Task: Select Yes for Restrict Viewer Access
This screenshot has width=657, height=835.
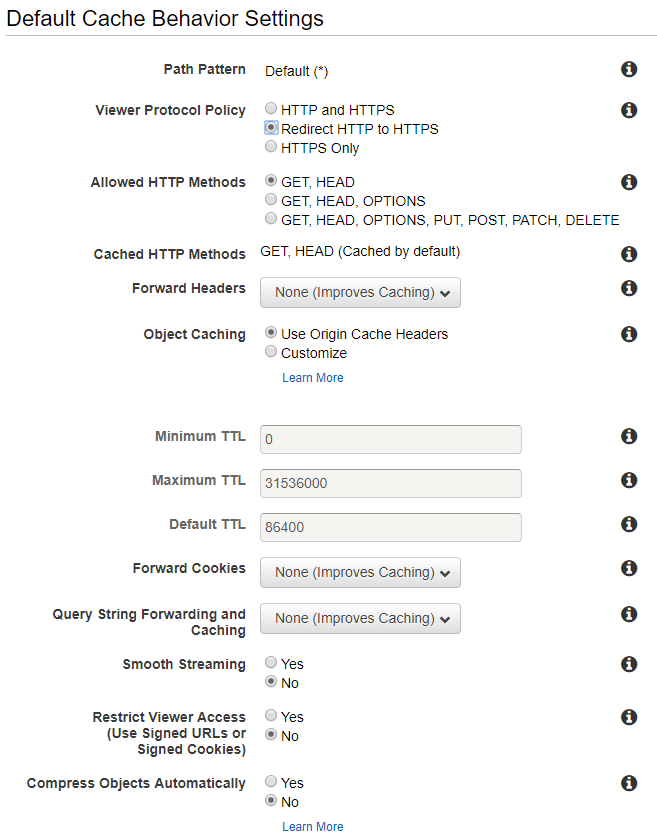Action: coord(271,717)
